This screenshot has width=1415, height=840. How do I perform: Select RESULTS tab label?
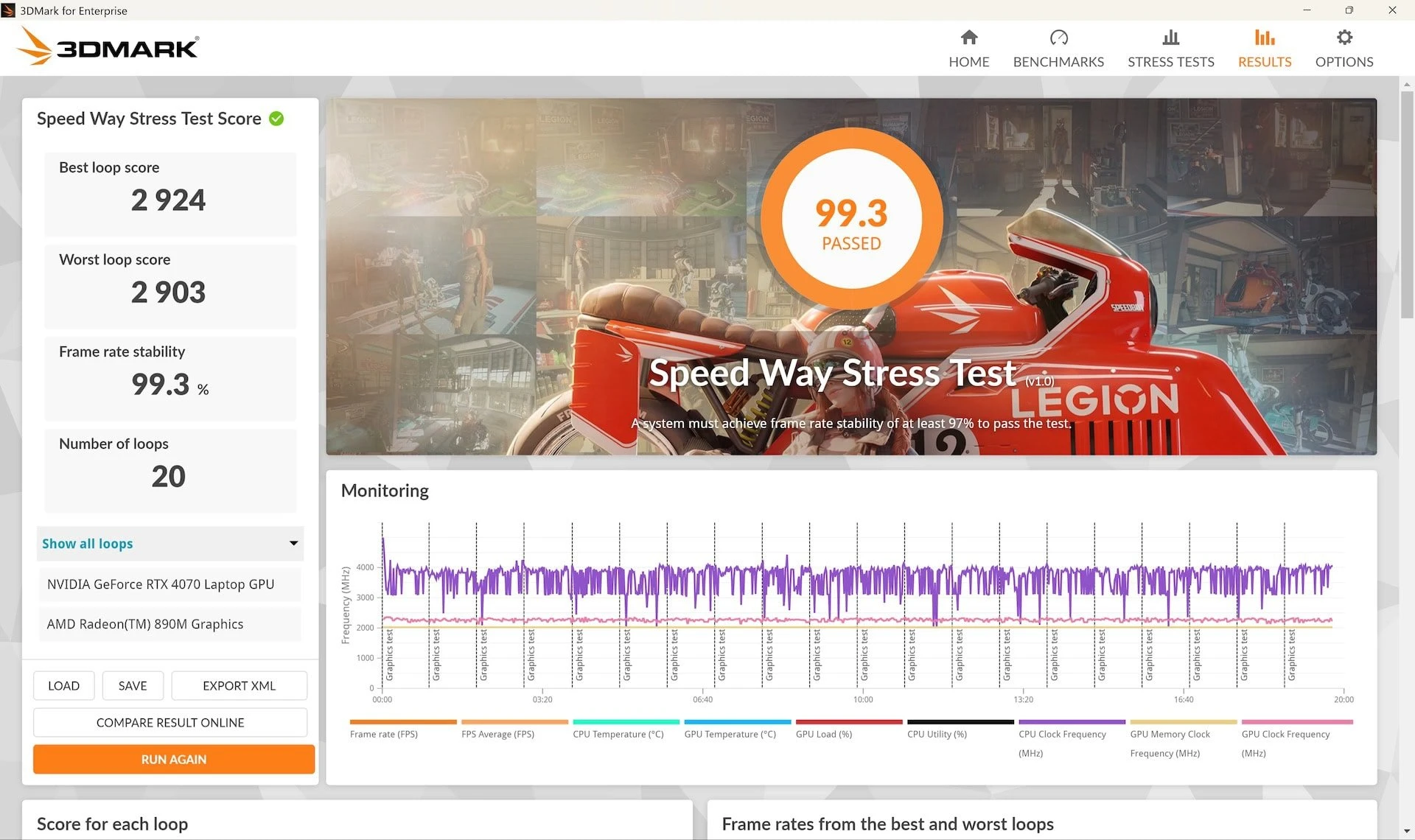point(1265,62)
